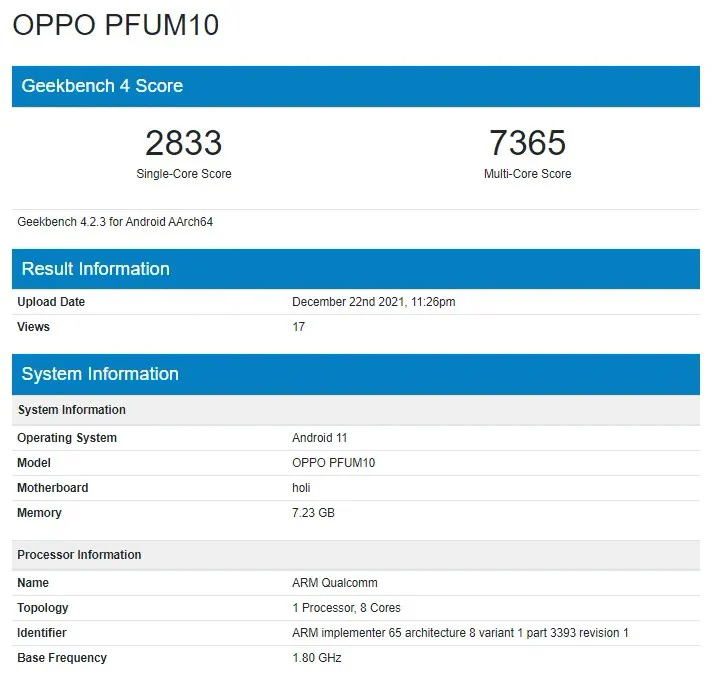The width and height of the screenshot is (712, 684).
Task: Select the single-core score 2833
Action: (x=183, y=143)
